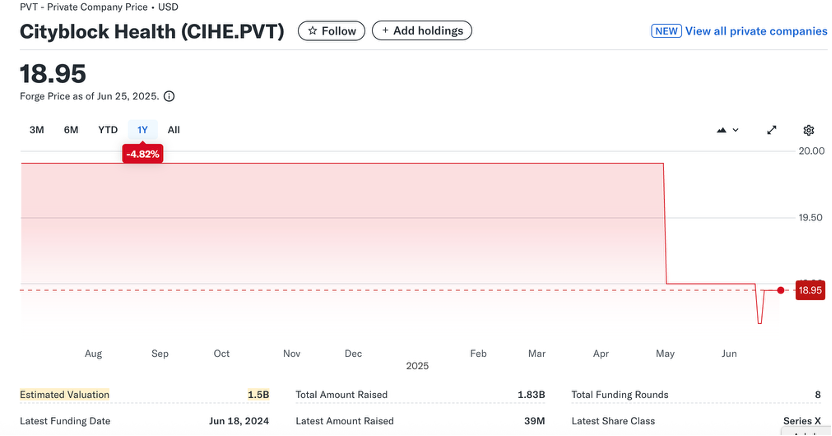832x436 pixels.
Task: Switch to the 6M time range
Action: click(71, 130)
